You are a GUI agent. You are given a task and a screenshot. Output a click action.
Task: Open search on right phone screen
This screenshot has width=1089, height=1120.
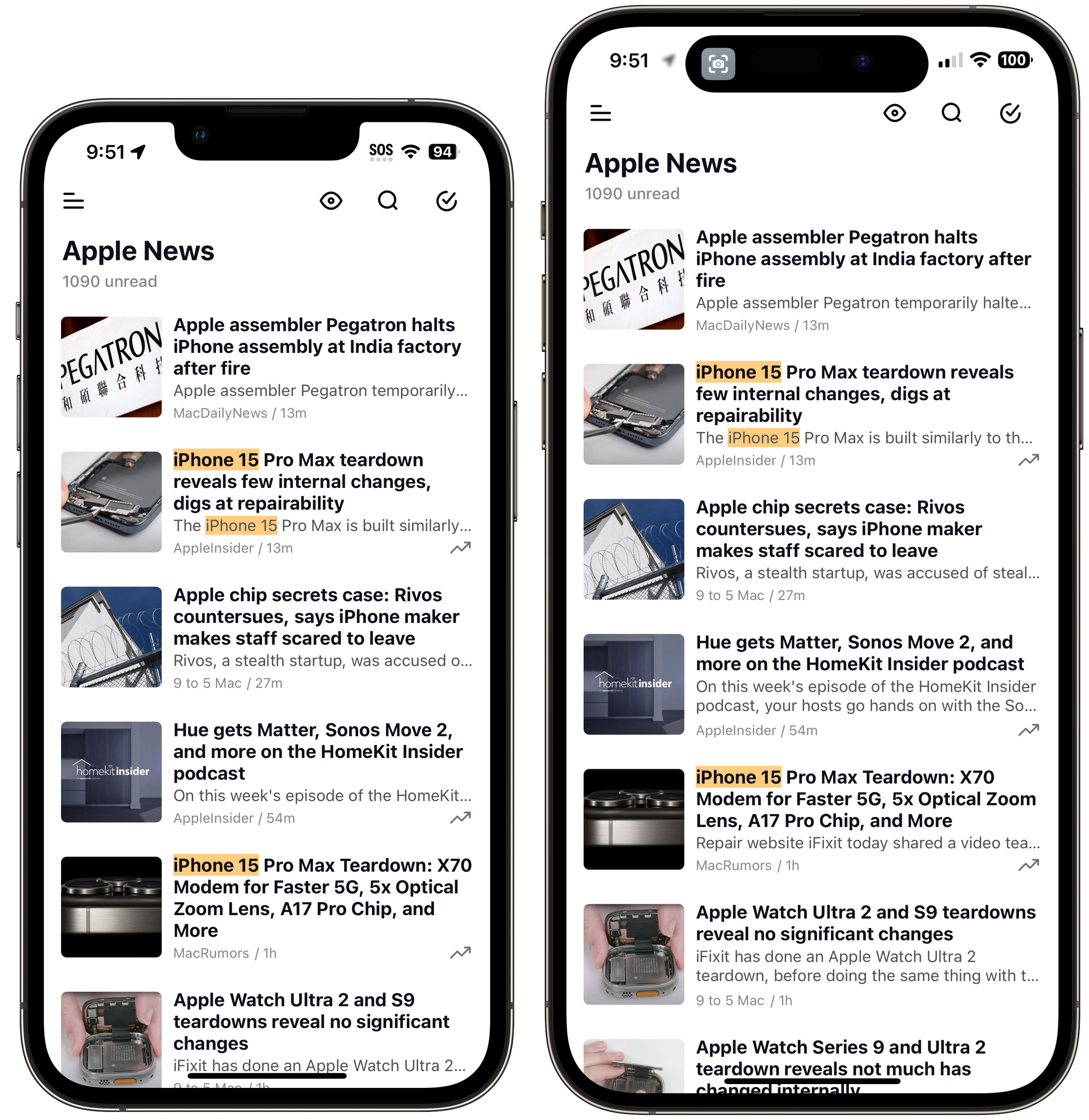pos(952,112)
